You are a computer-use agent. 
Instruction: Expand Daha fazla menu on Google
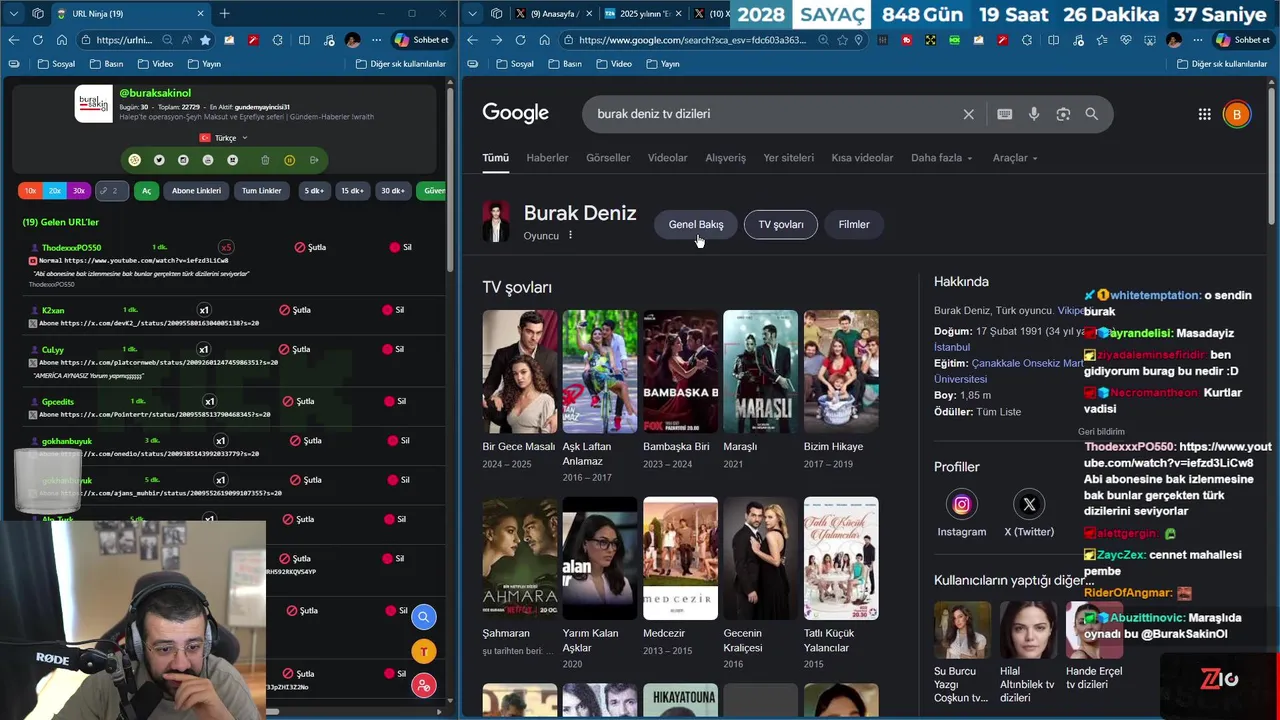click(x=941, y=158)
